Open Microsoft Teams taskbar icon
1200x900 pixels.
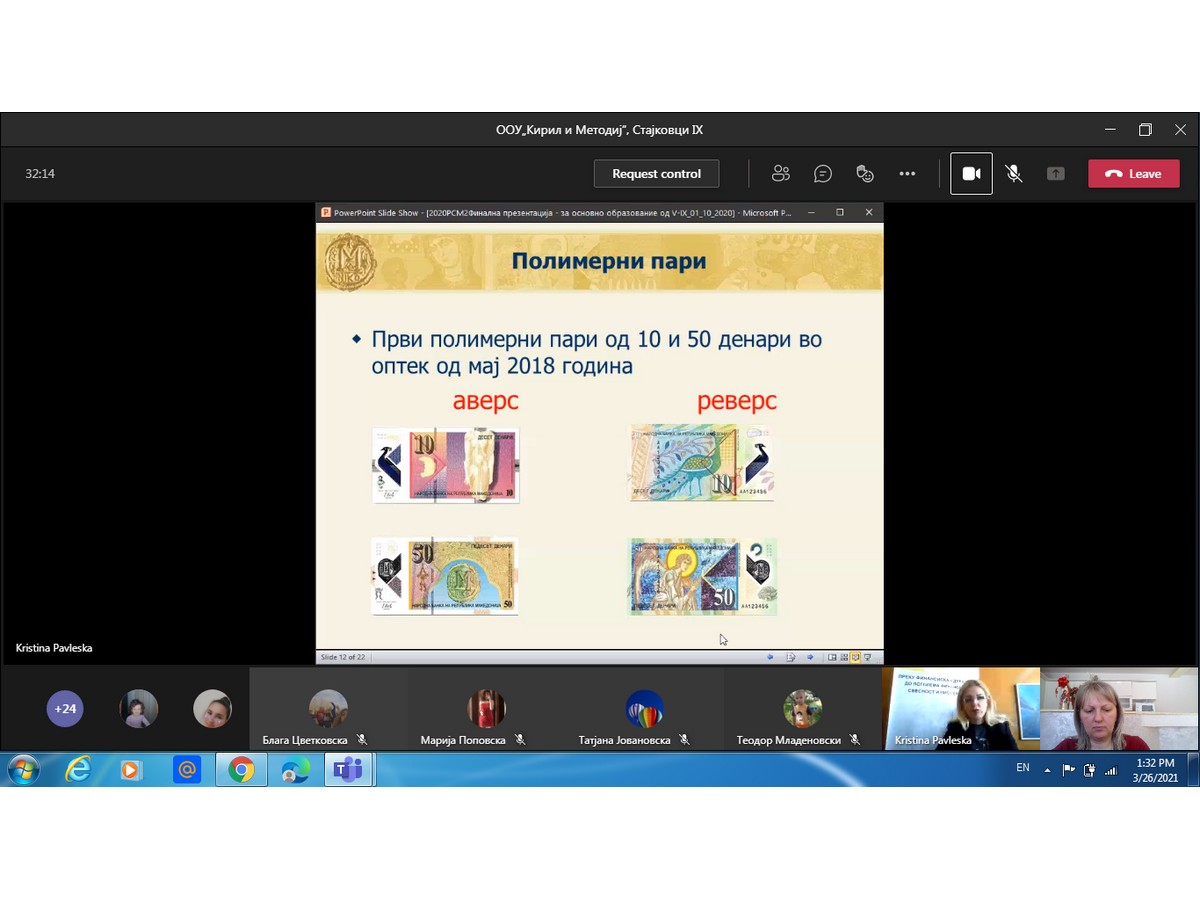pos(348,769)
